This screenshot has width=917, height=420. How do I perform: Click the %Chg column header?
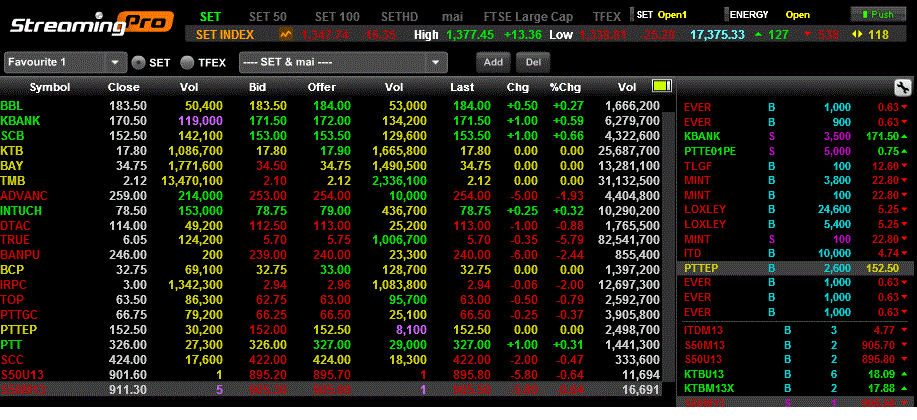point(566,87)
